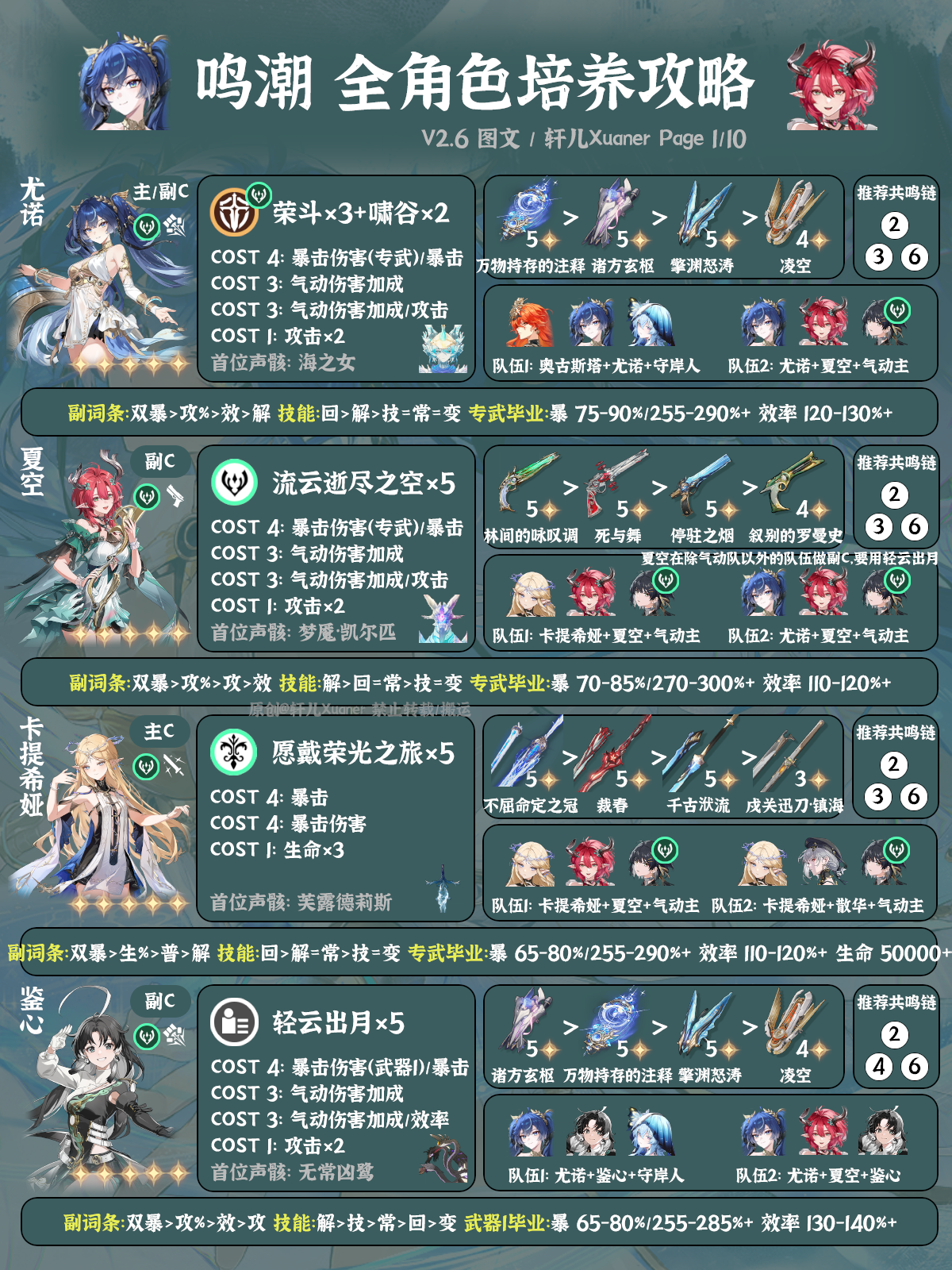Click the 荣斗 sonata set icon

coord(234,213)
